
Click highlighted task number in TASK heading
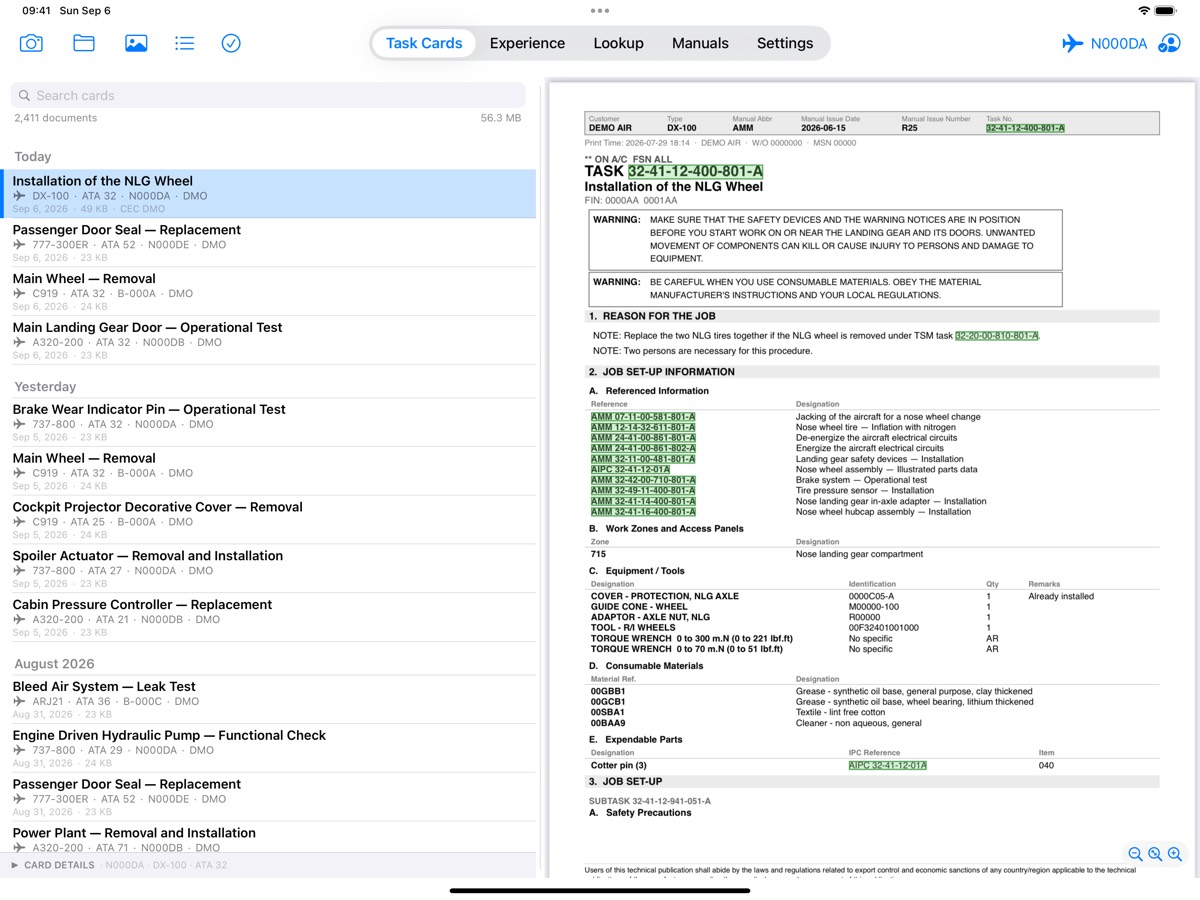pos(695,172)
